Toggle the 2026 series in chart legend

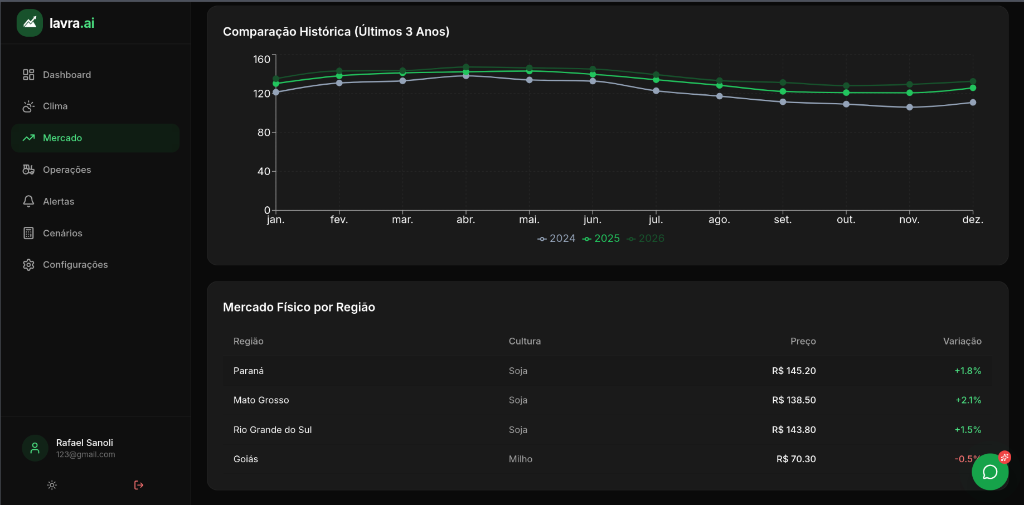(x=646, y=239)
